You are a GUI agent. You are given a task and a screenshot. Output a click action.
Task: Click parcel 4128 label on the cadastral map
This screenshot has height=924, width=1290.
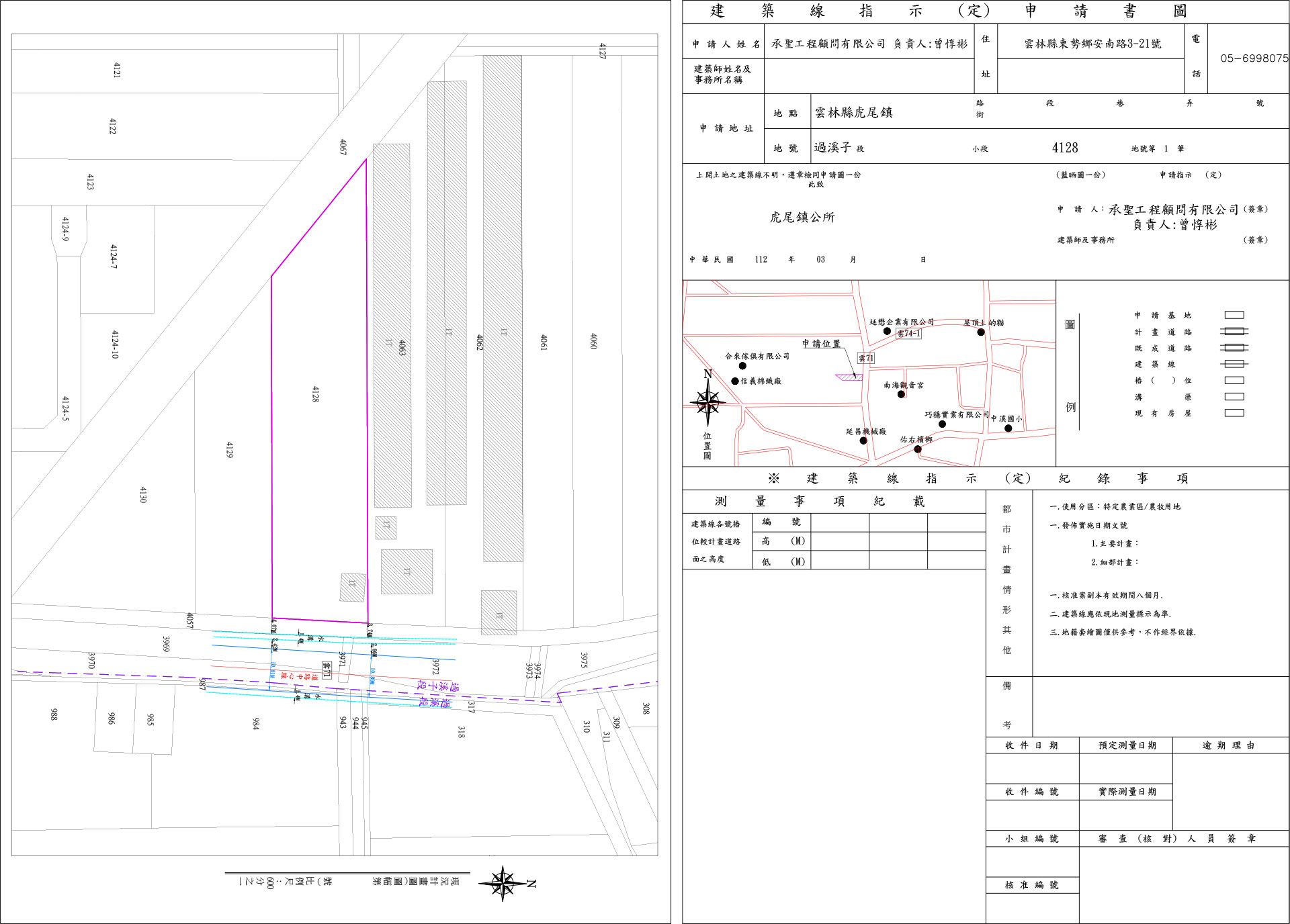tap(316, 394)
